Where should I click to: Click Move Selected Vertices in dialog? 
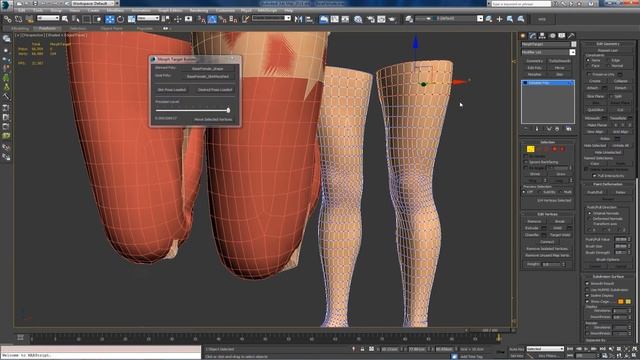[x=213, y=119]
